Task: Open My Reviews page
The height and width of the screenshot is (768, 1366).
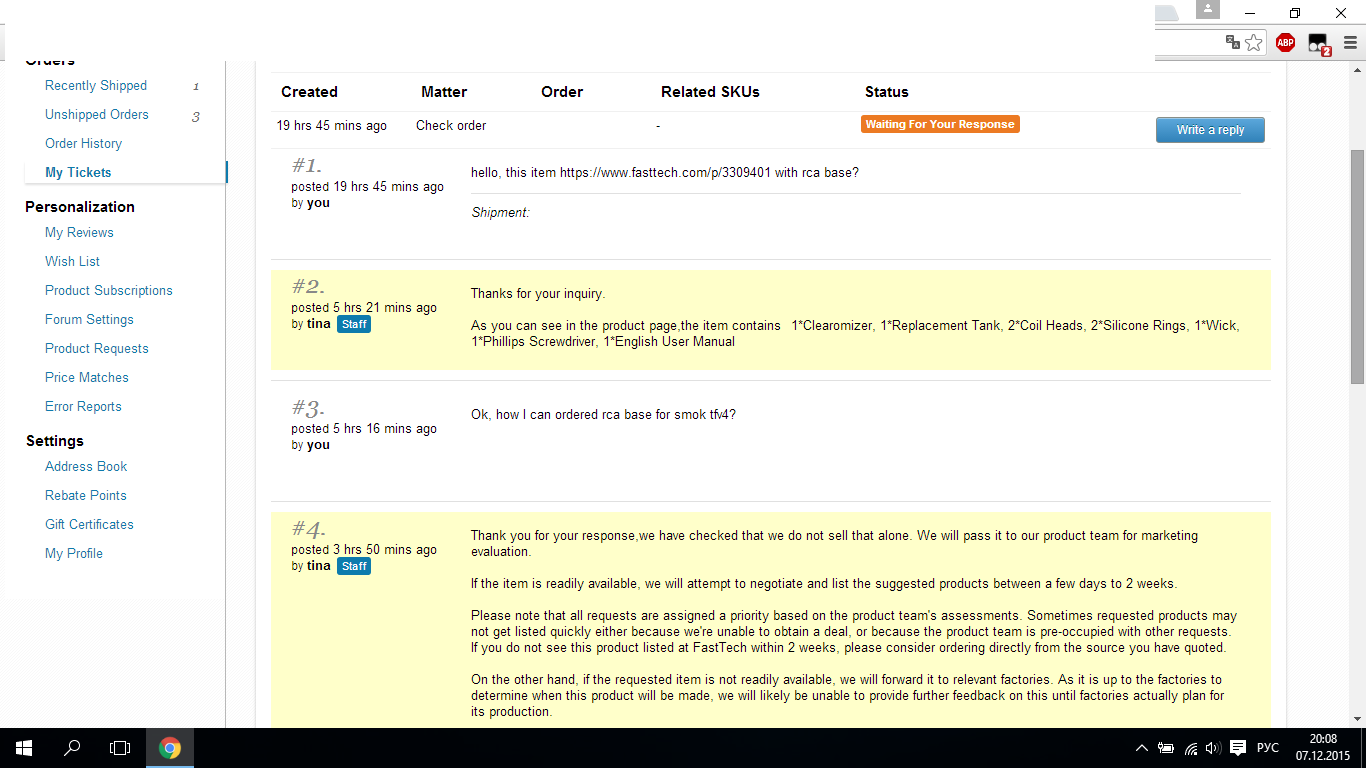Action: [x=79, y=233]
